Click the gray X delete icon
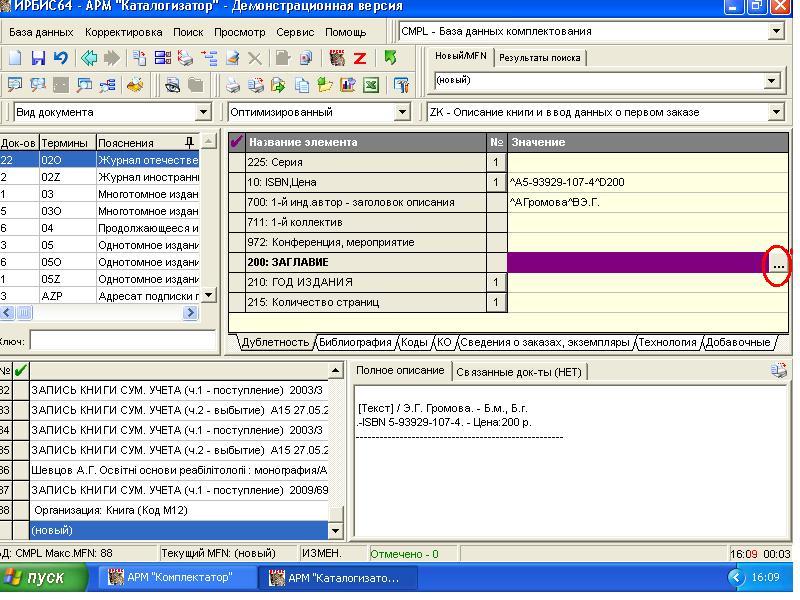This screenshot has width=800, height=600. (255, 59)
